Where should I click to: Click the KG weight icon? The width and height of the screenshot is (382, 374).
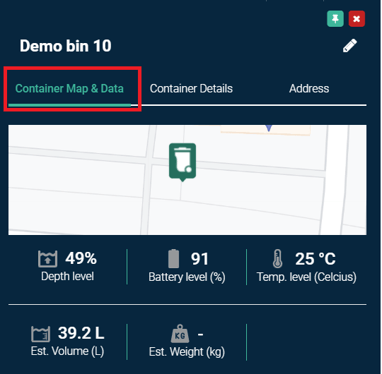pos(180,334)
